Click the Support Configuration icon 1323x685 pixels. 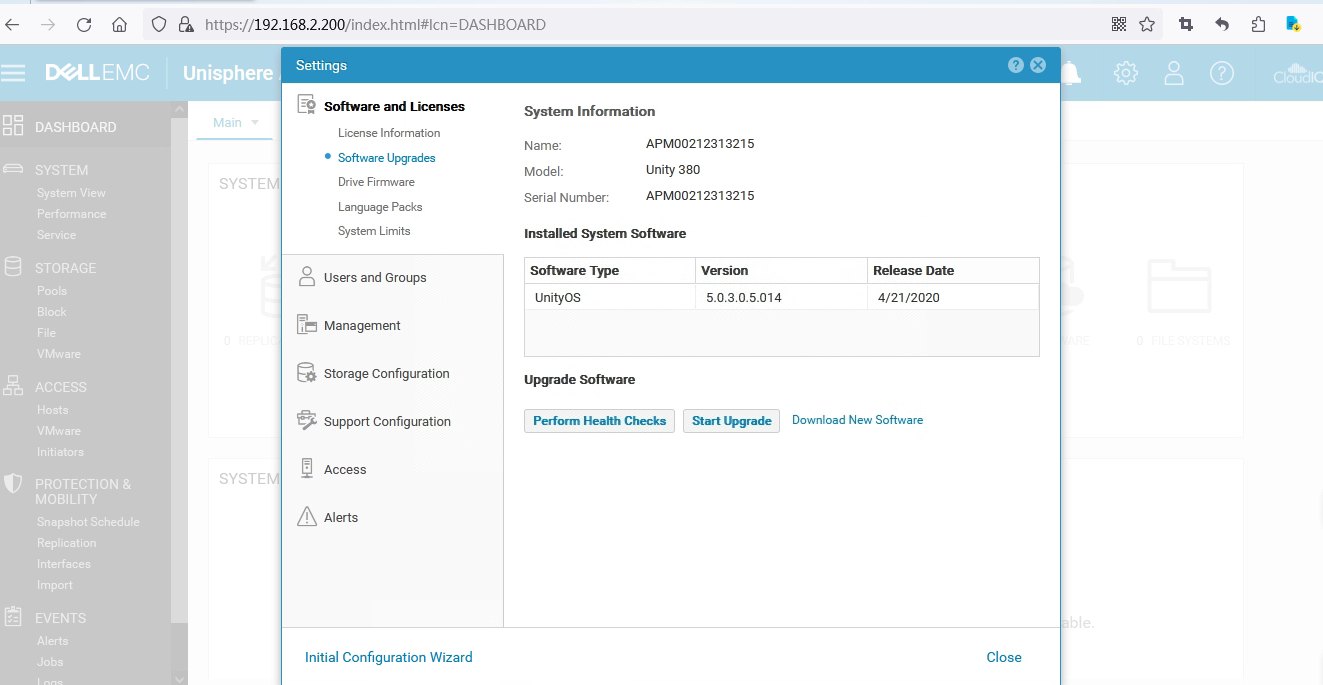pos(307,421)
